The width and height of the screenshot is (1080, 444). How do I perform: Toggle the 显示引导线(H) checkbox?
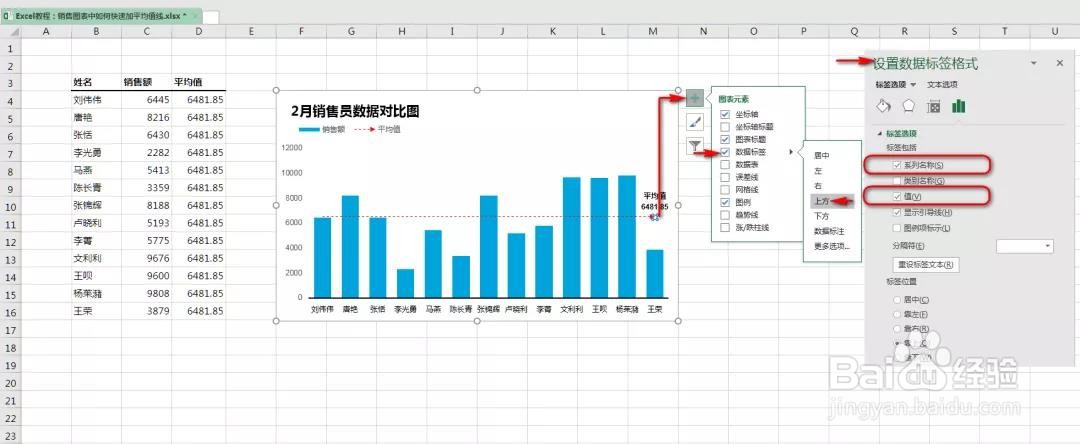click(x=896, y=213)
